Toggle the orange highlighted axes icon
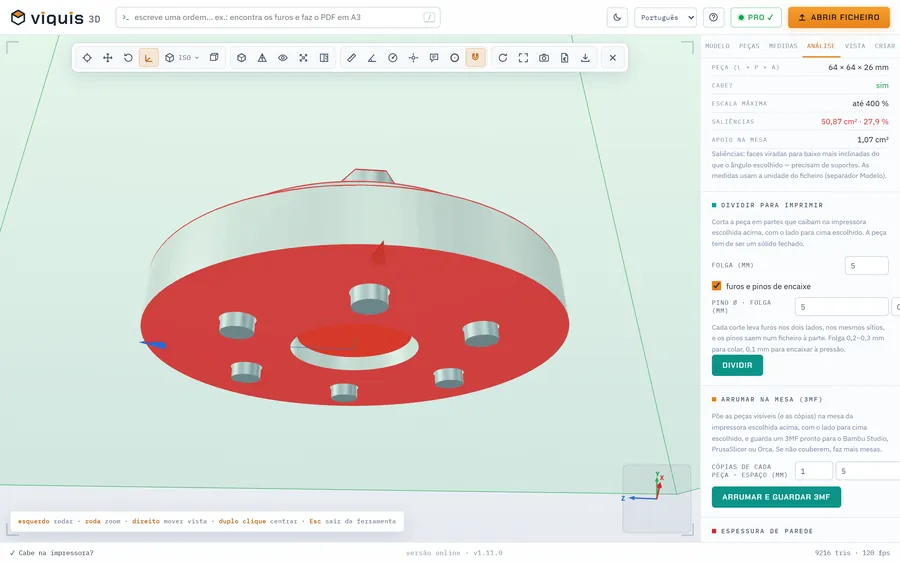The height and width of the screenshot is (562, 900). [149, 57]
